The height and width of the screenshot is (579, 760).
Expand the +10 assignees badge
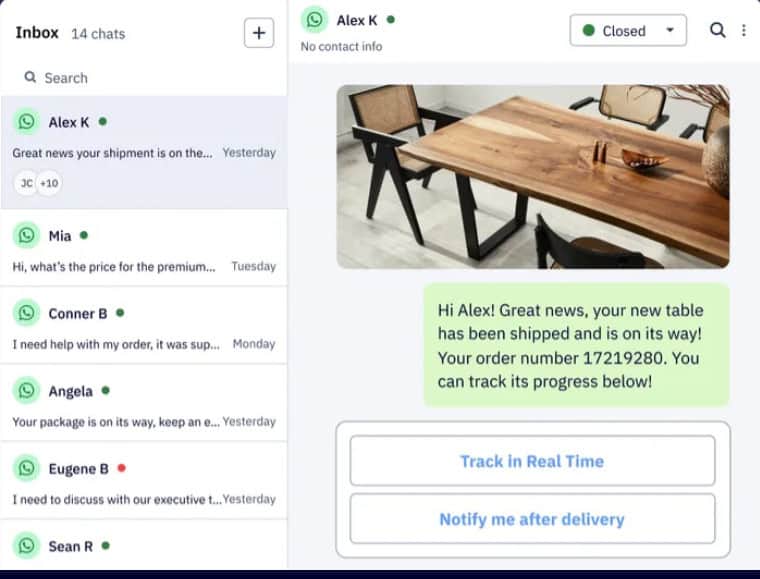[x=49, y=183]
